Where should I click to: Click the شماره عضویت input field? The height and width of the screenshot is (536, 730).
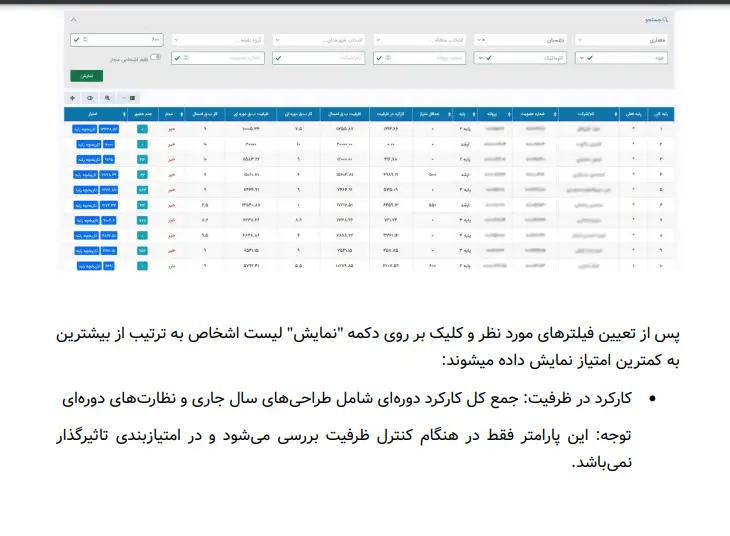click(217, 58)
